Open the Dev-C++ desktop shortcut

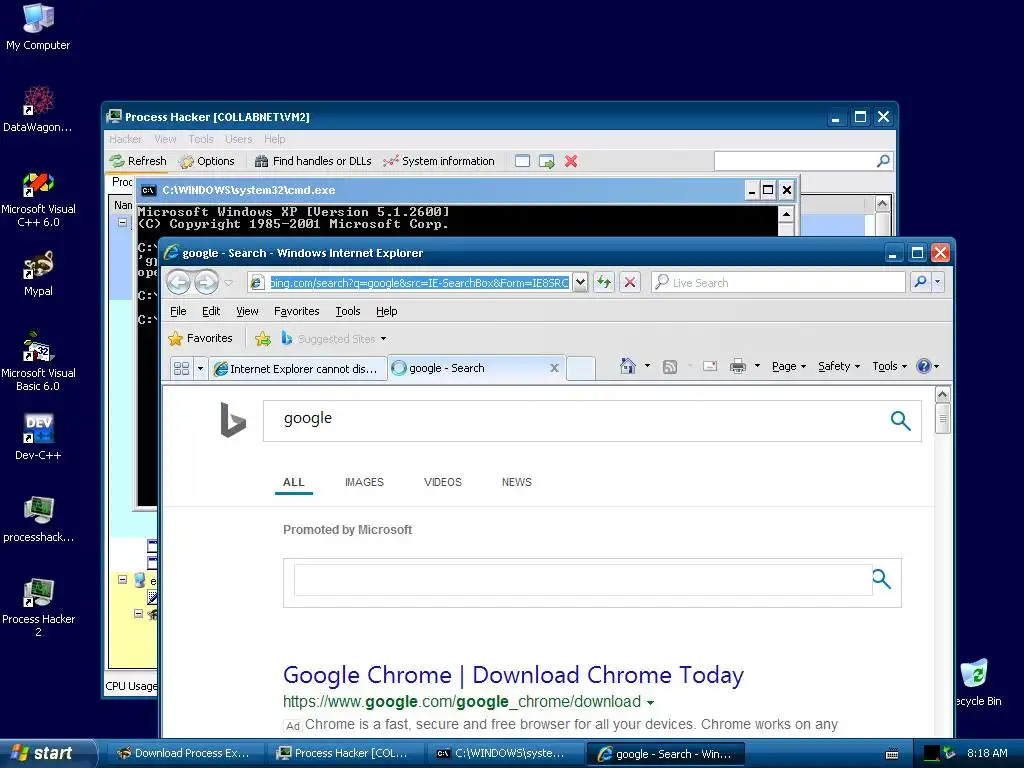pos(38,437)
